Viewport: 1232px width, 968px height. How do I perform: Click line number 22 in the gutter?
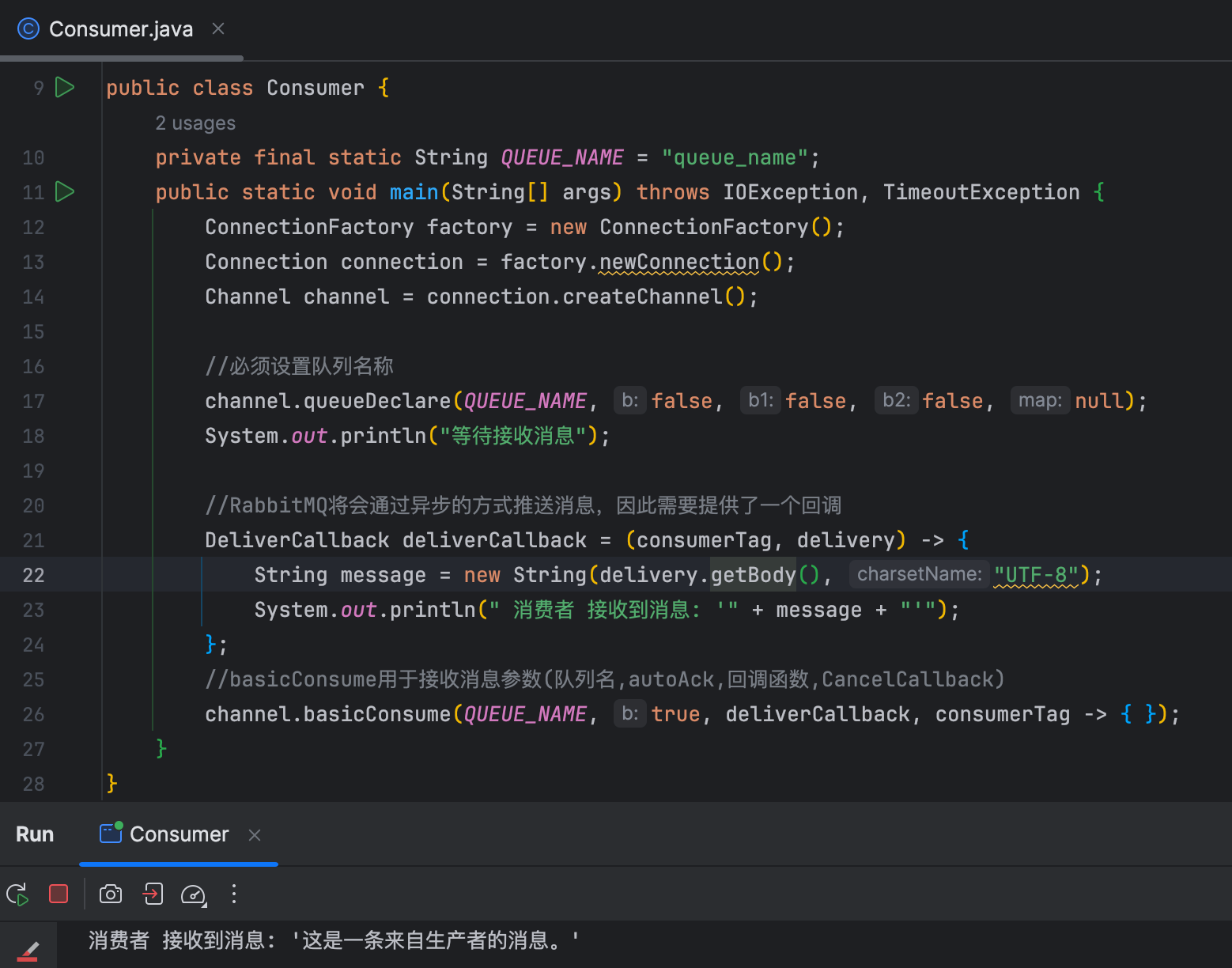[x=33, y=575]
